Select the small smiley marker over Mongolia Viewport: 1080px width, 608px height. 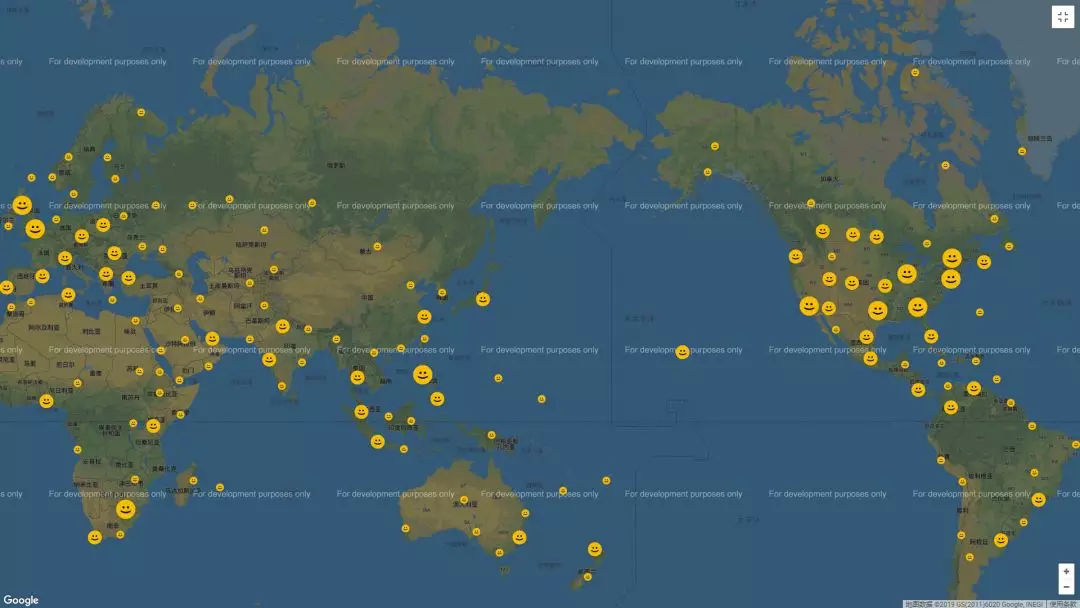pos(377,246)
